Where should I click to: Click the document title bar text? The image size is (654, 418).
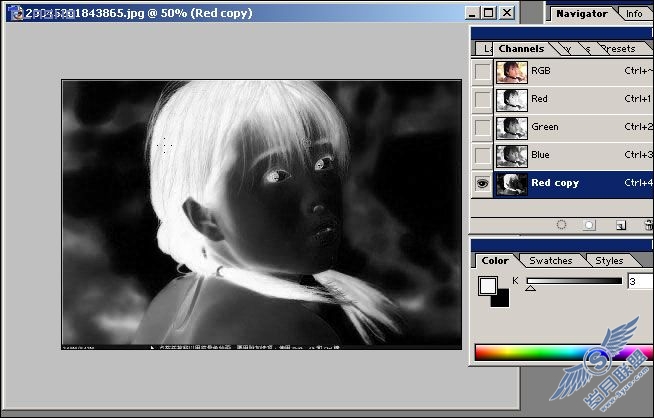click(139, 13)
